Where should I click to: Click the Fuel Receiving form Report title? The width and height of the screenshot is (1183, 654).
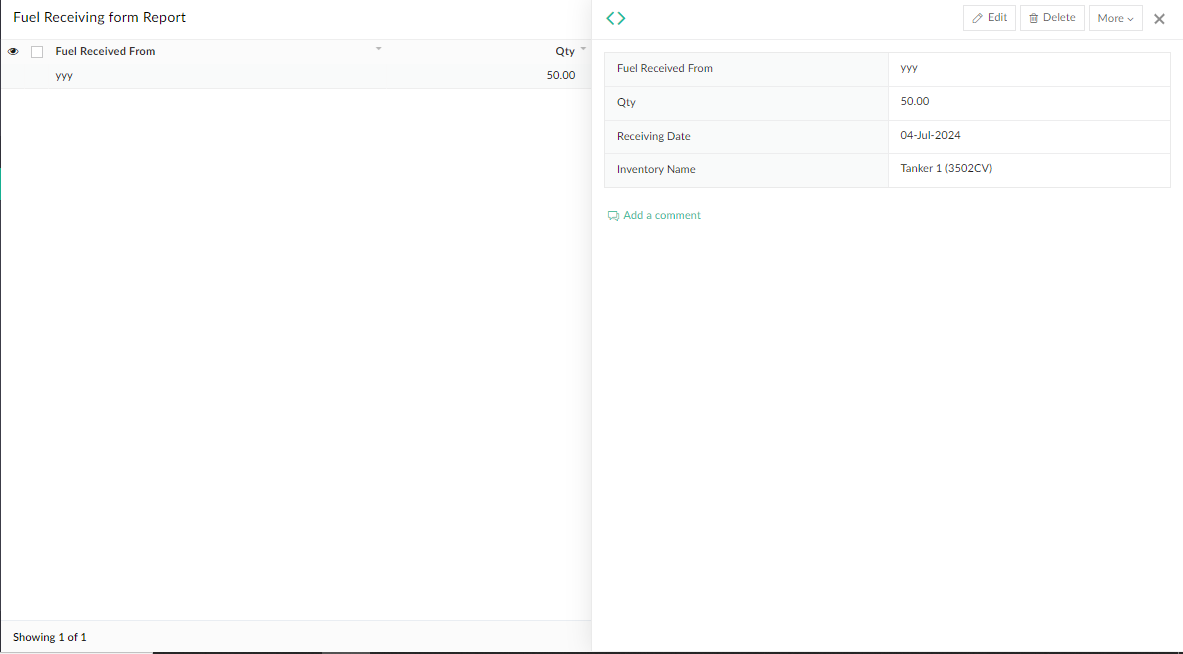[99, 17]
